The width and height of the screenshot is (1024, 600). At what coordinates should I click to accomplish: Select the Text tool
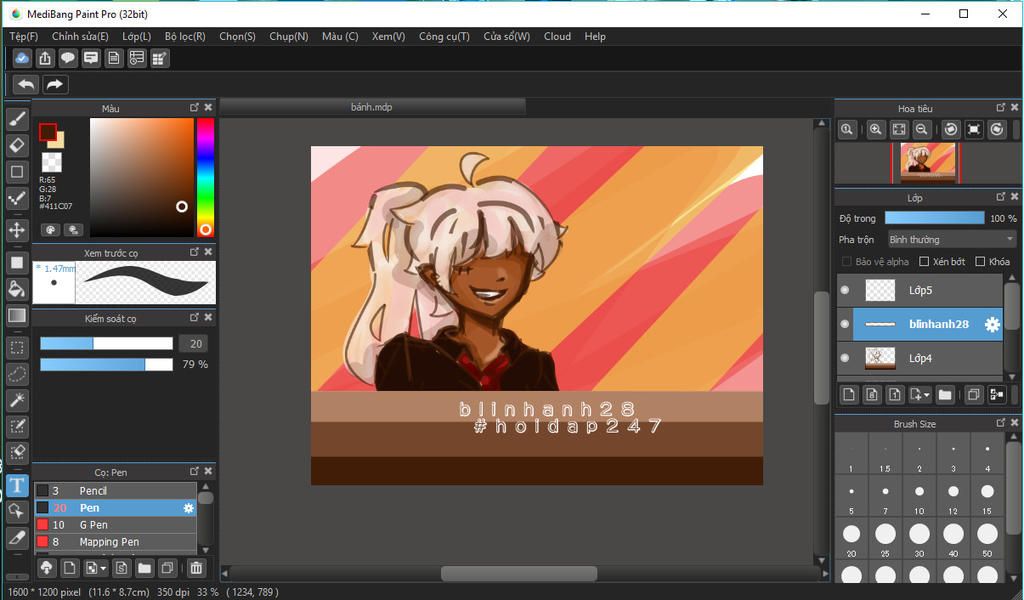coord(17,485)
